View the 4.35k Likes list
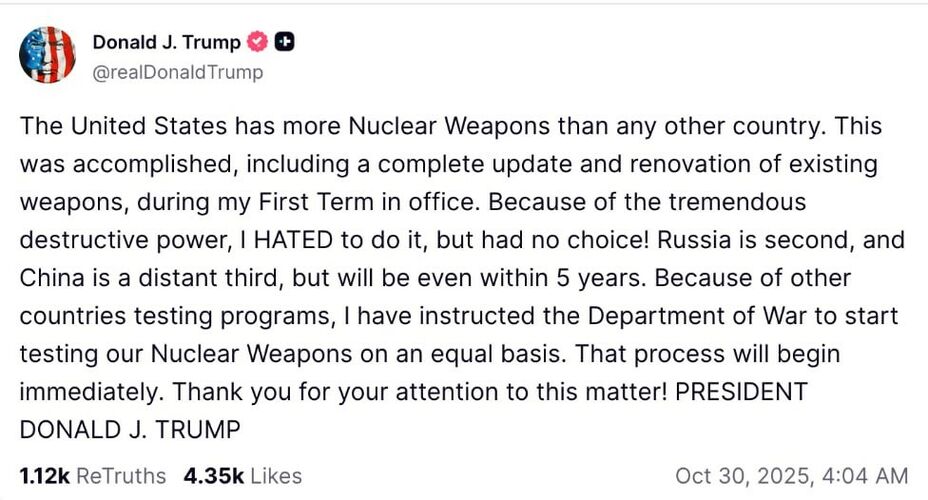Image resolution: width=928 pixels, height=500 pixels. click(242, 476)
